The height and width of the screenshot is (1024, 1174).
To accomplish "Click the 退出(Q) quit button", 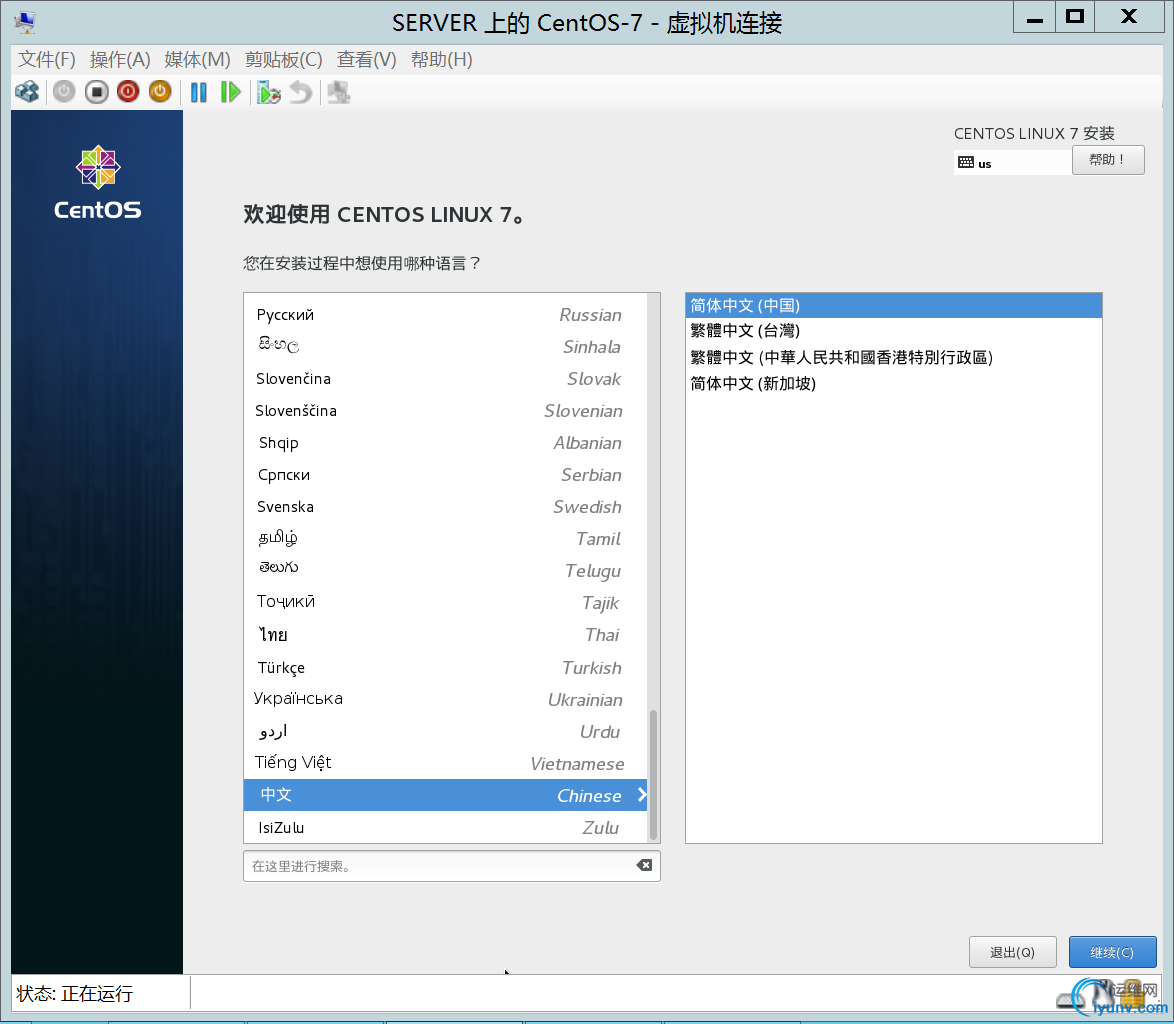I will coord(1012,952).
